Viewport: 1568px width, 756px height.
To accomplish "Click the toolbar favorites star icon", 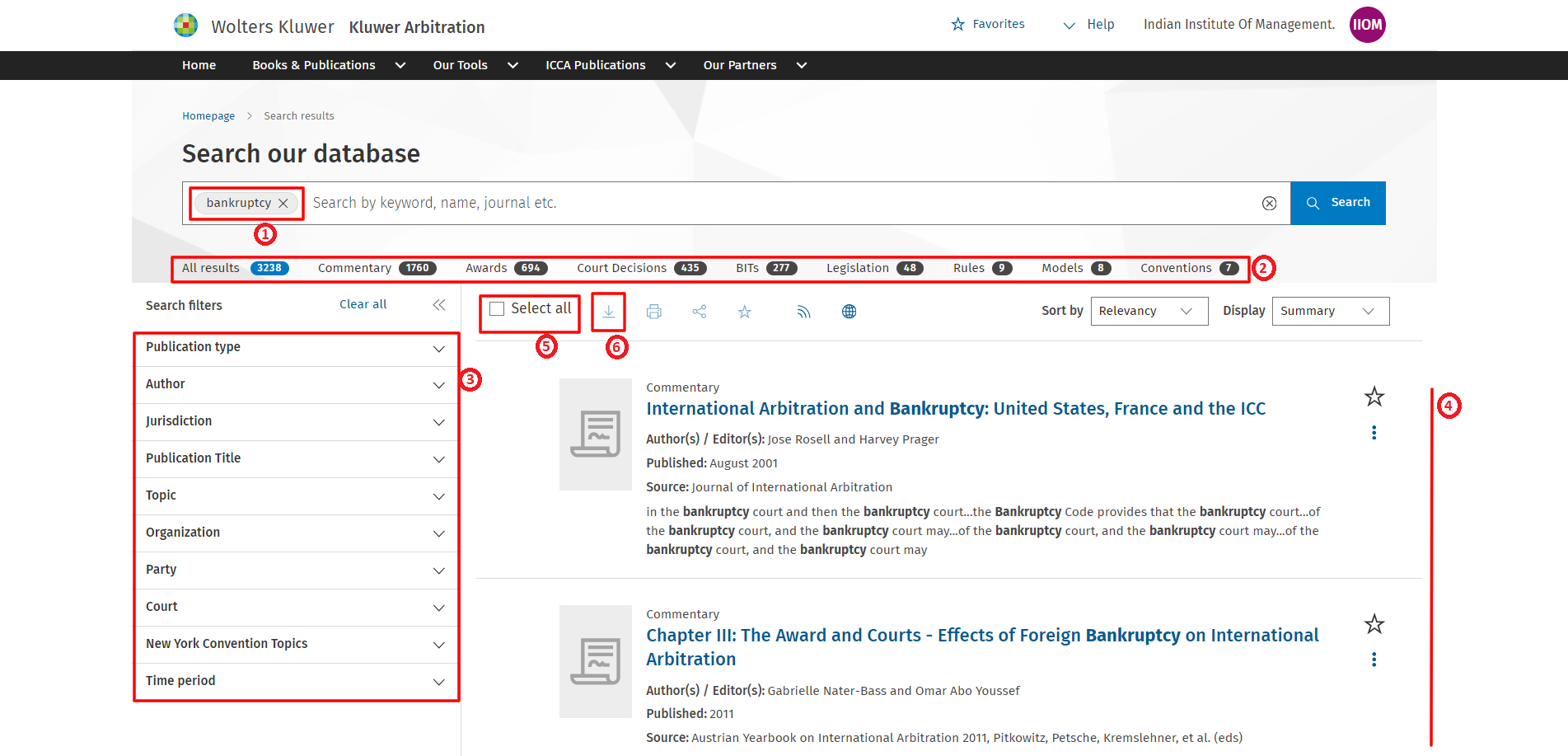I will [x=745, y=312].
